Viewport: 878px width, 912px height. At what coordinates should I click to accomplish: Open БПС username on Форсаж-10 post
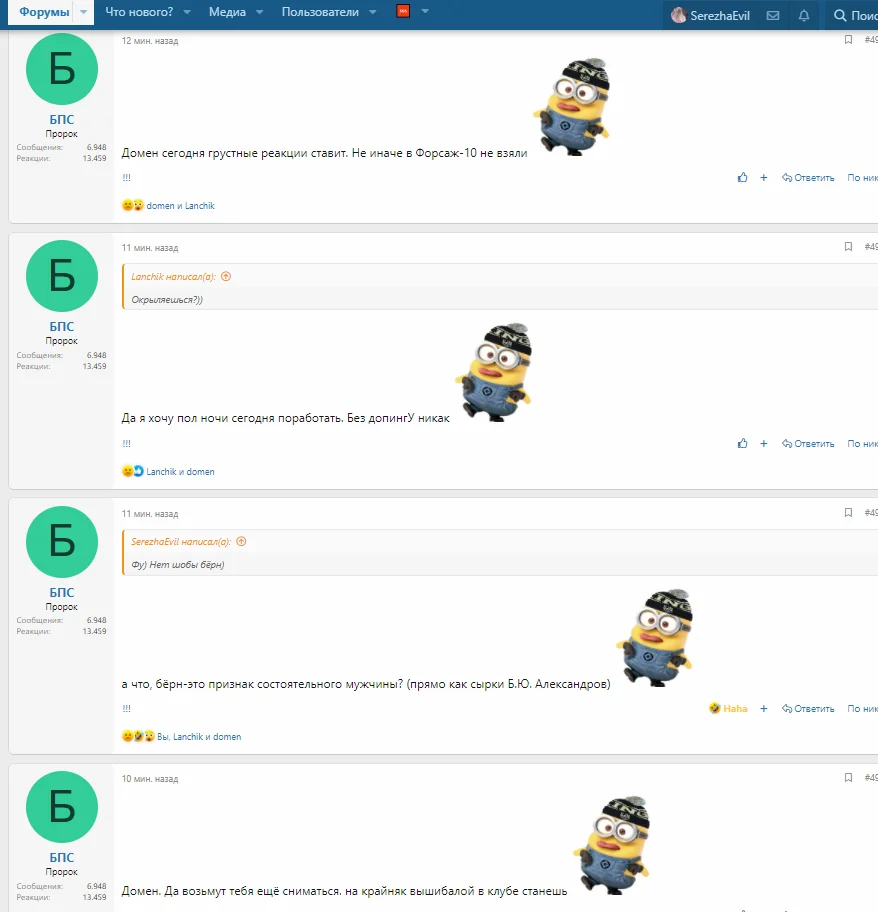pos(62,119)
